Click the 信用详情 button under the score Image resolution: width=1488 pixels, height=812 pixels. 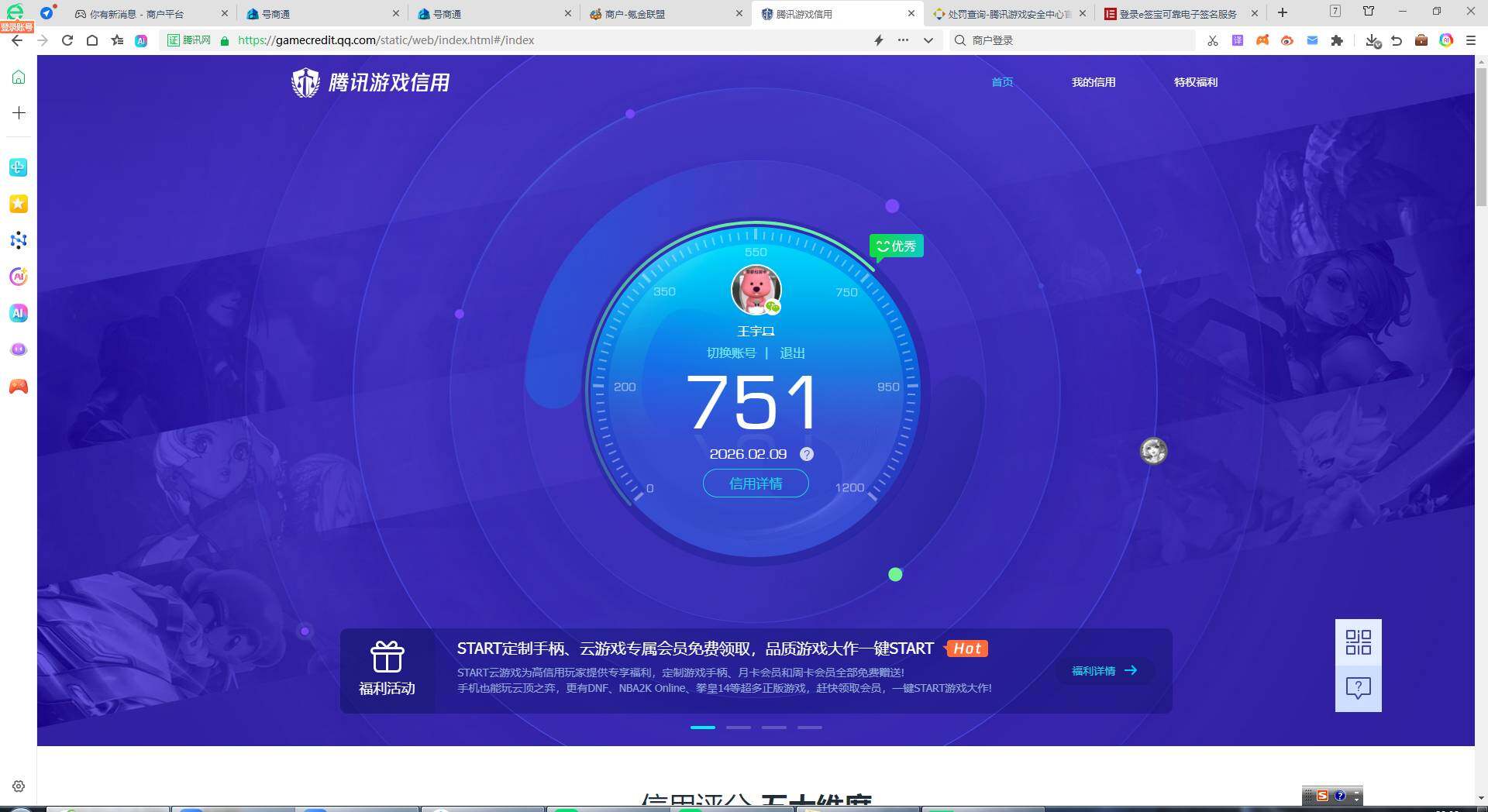point(756,483)
